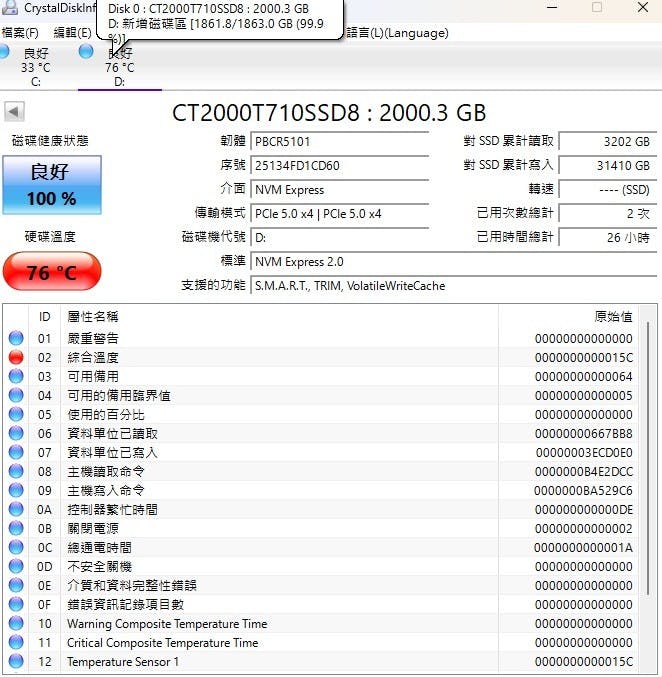Click the rotation rate value ---- (SSD)
The width and height of the screenshot is (662, 677).
(x=608, y=190)
